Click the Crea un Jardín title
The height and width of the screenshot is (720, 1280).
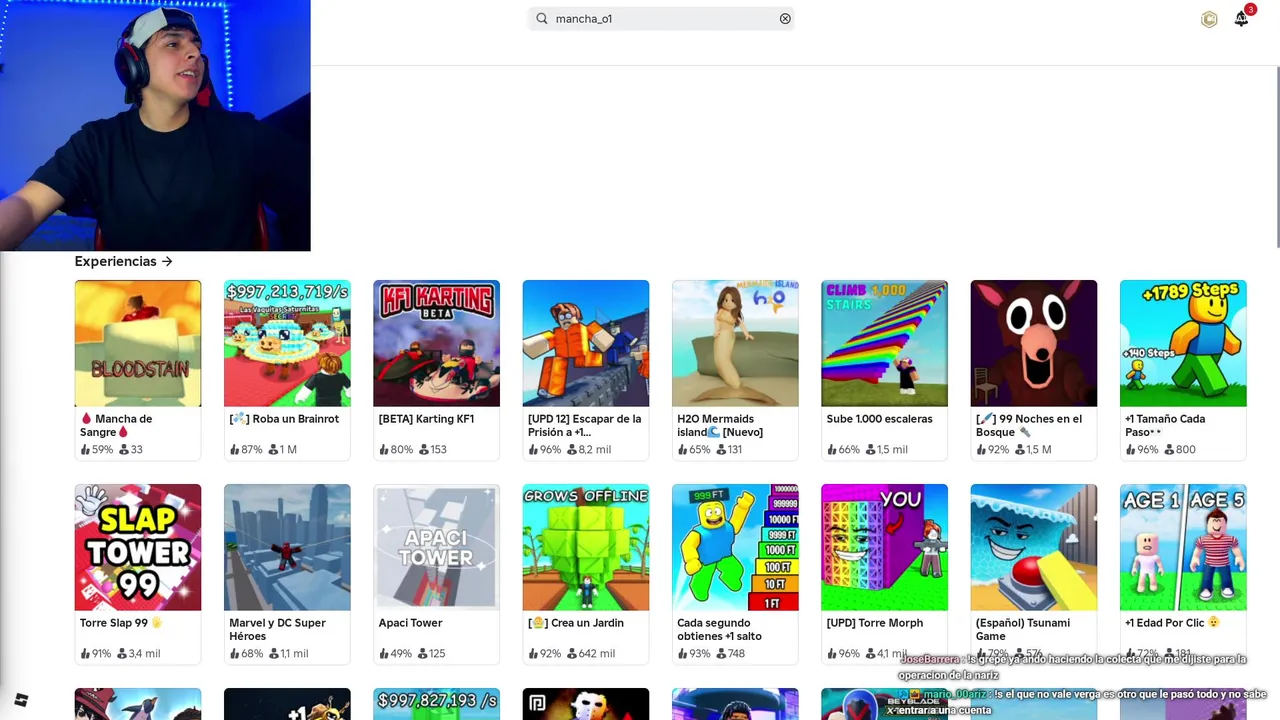[x=576, y=623]
